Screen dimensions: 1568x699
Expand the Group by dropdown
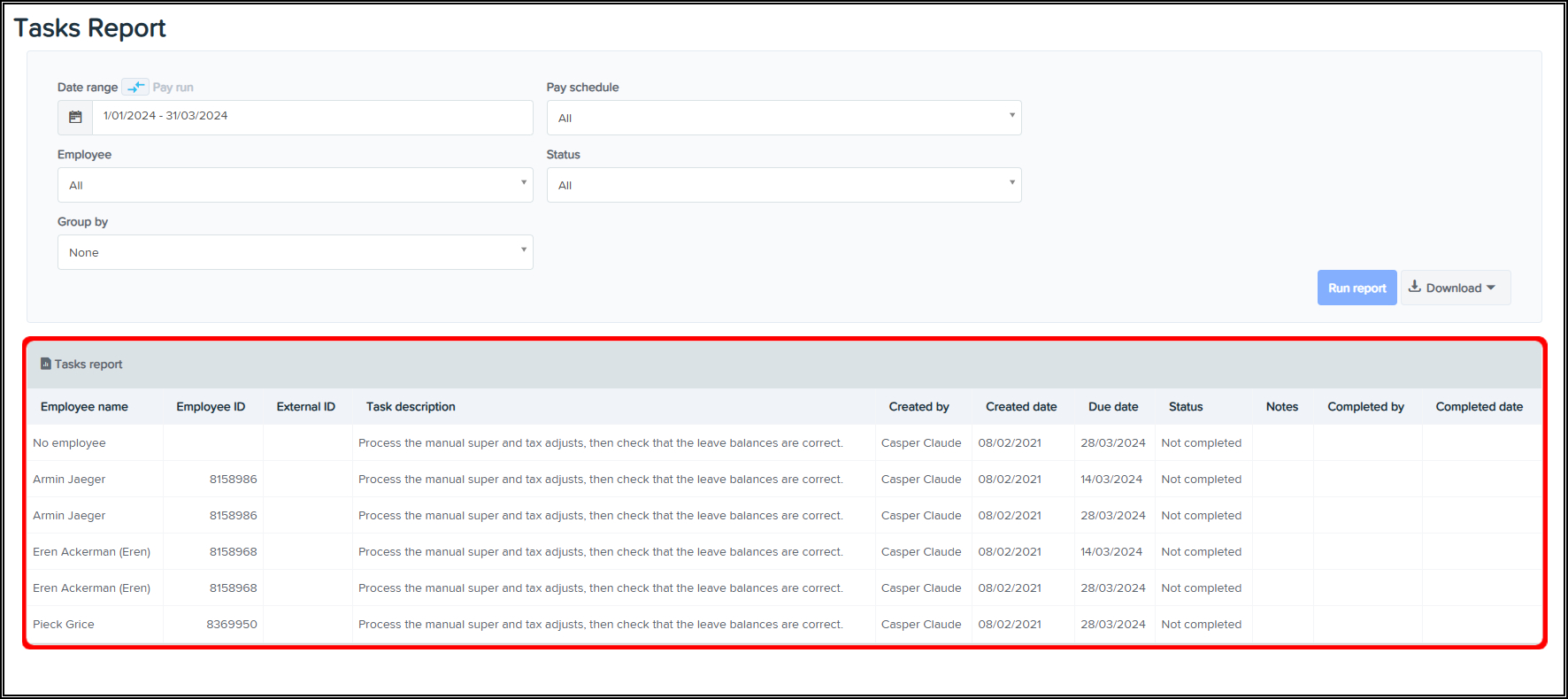[x=295, y=252]
